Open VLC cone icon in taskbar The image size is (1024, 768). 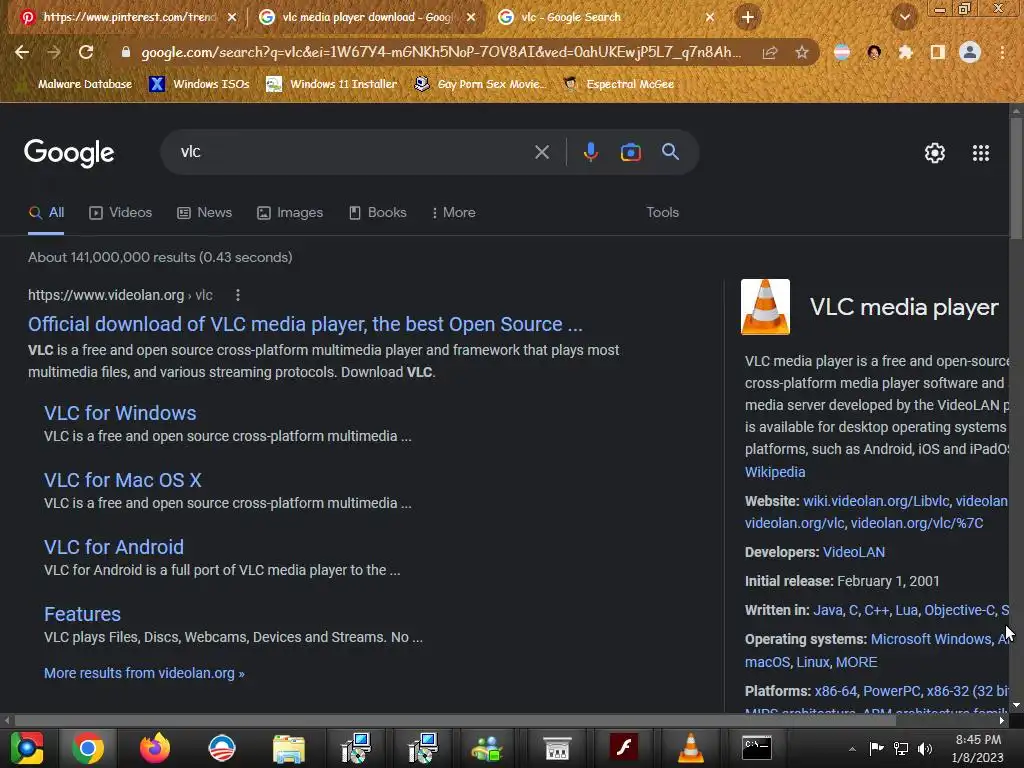(x=690, y=748)
